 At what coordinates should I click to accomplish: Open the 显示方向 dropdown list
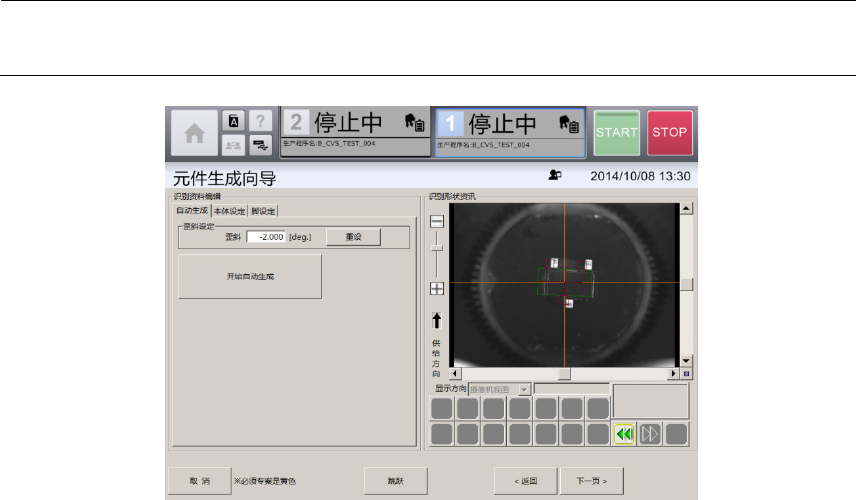pyautogui.click(x=524, y=388)
